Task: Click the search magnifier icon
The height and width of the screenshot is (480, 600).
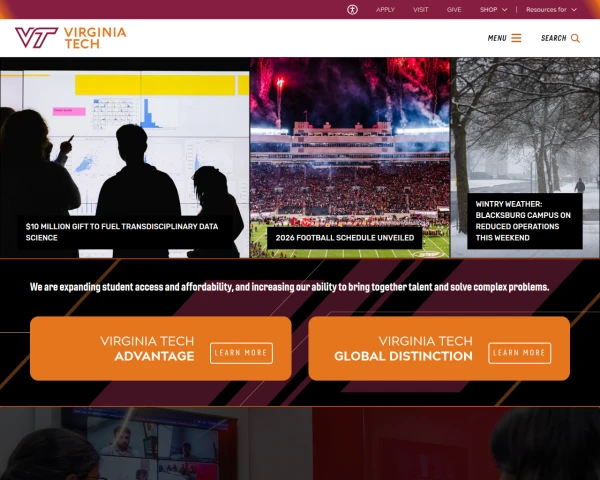Action: [575, 38]
